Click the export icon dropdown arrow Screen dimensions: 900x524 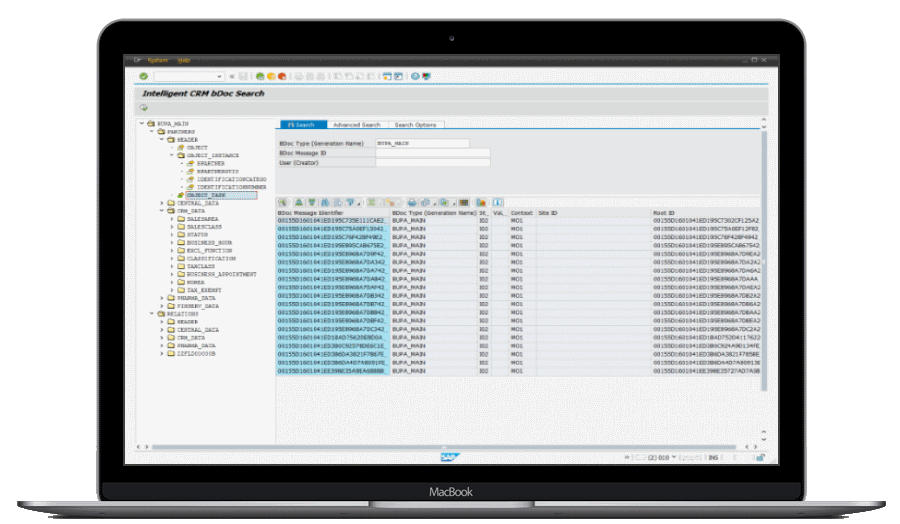point(453,204)
